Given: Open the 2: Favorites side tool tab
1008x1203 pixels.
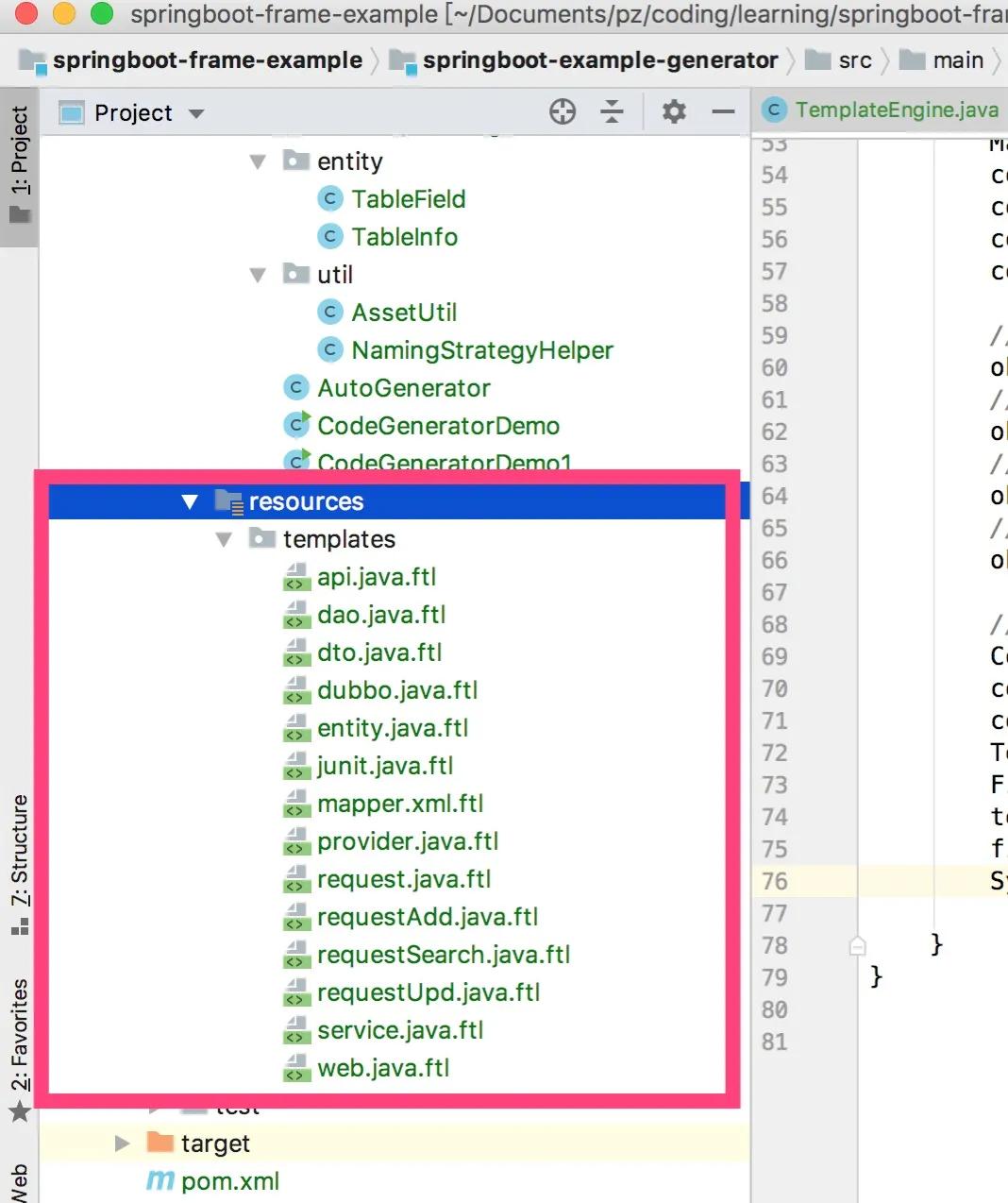Looking at the screenshot, I should (x=19, y=1048).
